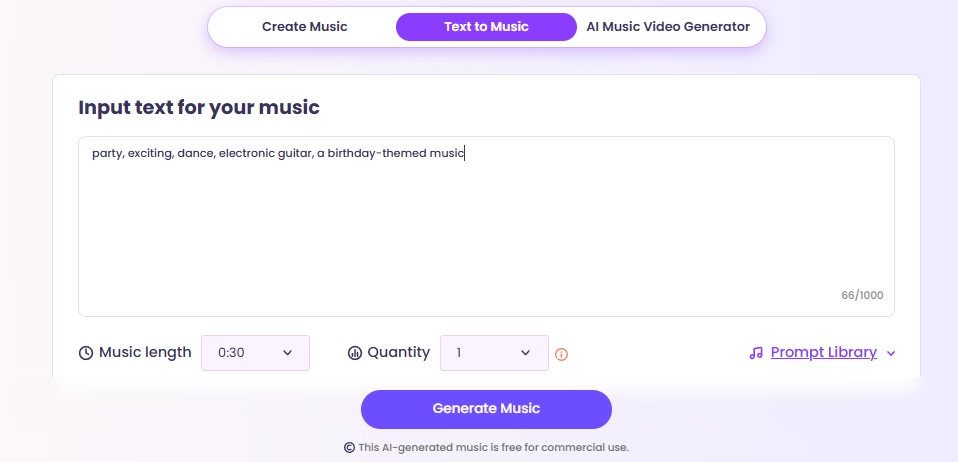Viewport: 958px width, 462px height.
Task: Open the Prompt Library link
Action: point(823,353)
